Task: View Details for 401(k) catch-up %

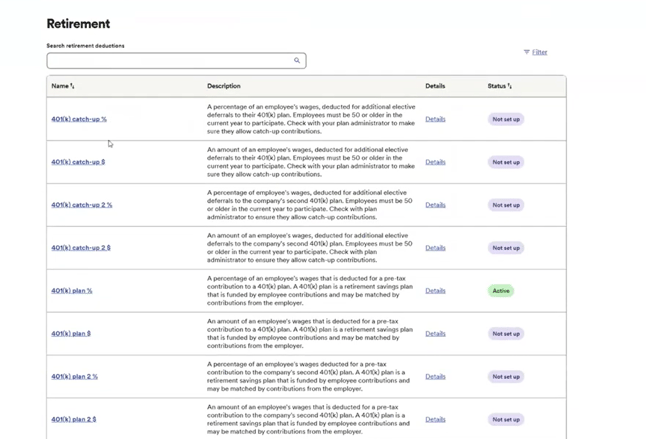Action: pyautogui.click(x=435, y=119)
